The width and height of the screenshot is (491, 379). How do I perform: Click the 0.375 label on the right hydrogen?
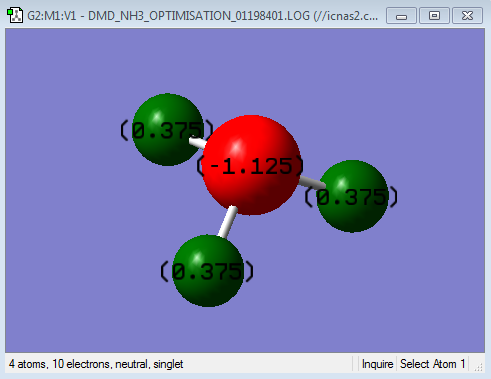point(351,197)
